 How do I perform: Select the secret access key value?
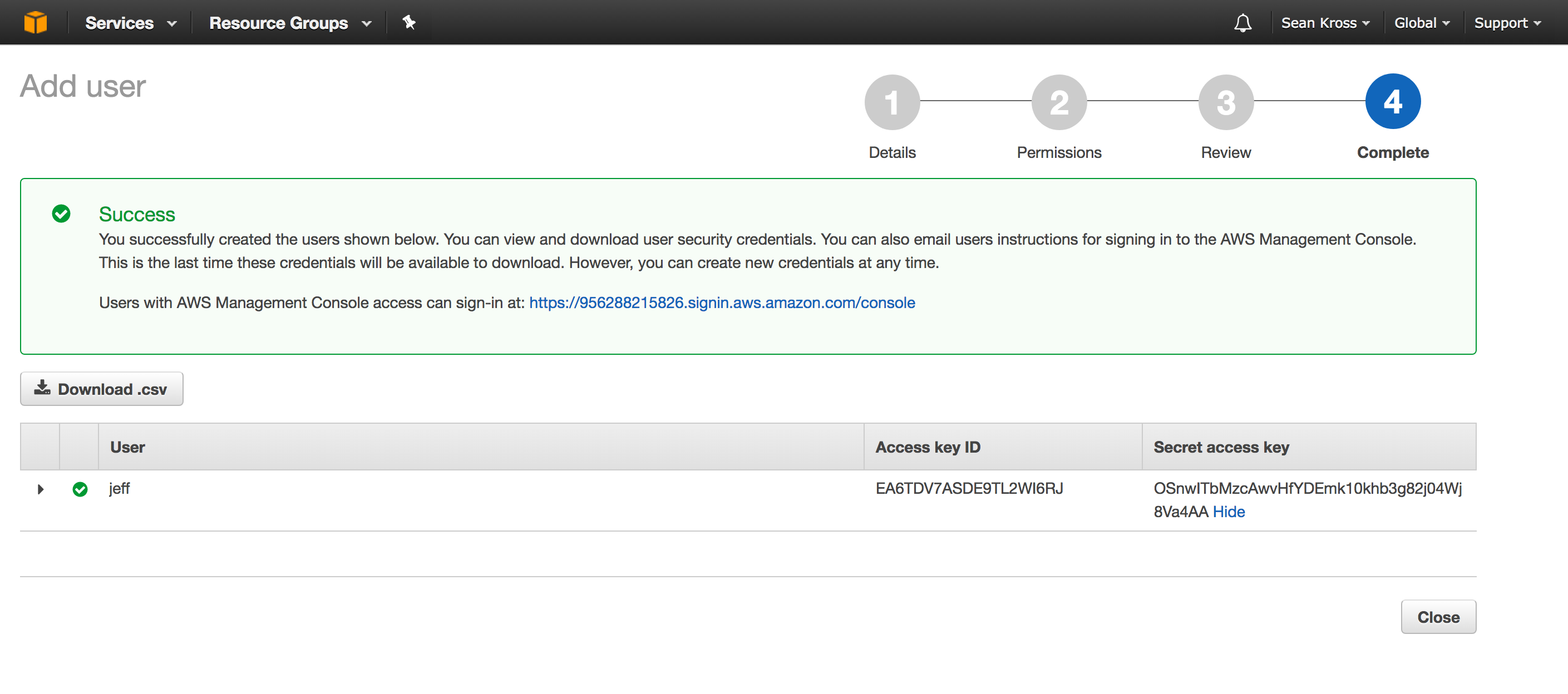pyautogui.click(x=1308, y=500)
